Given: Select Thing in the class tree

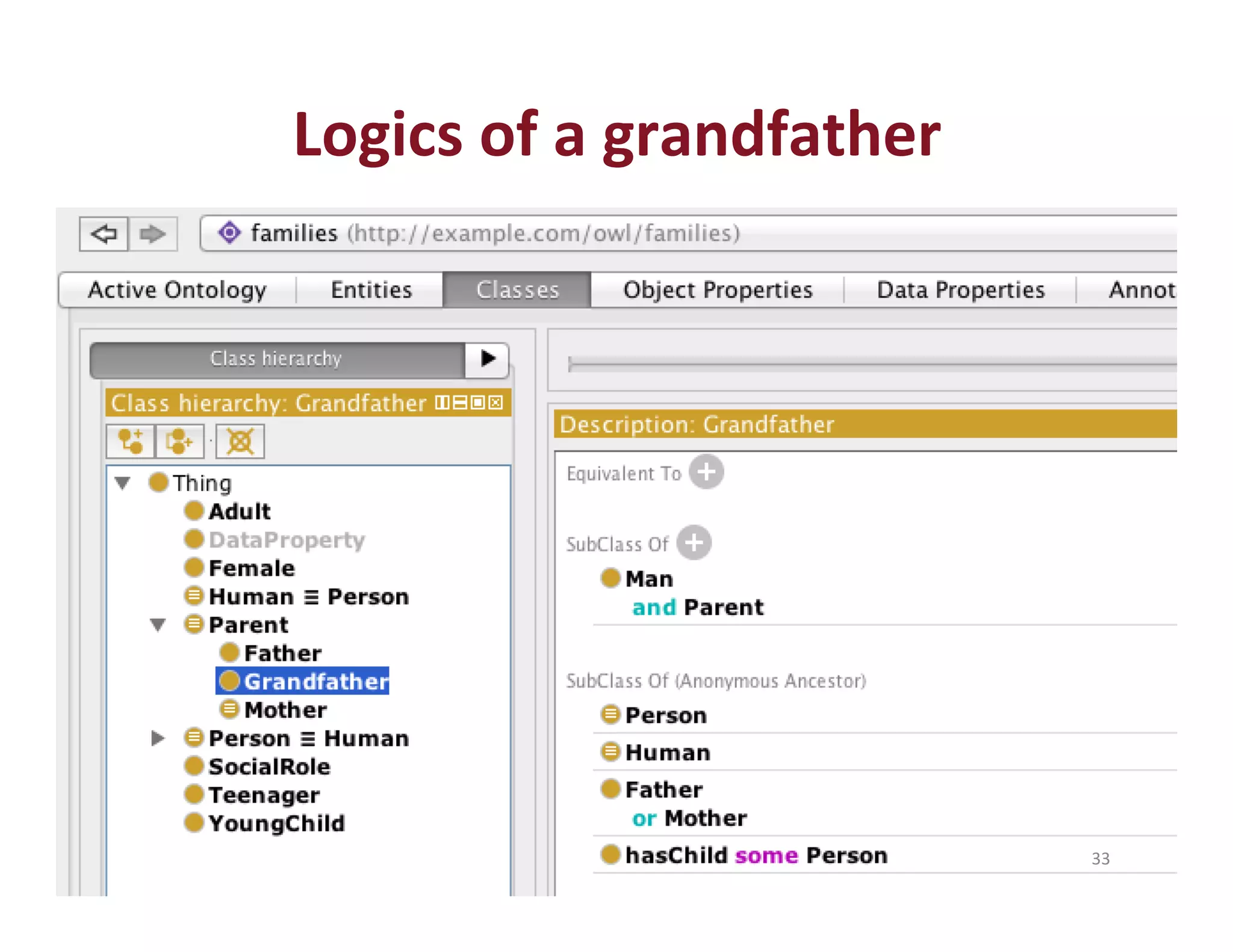Looking at the screenshot, I should pyautogui.click(x=190, y=483).
